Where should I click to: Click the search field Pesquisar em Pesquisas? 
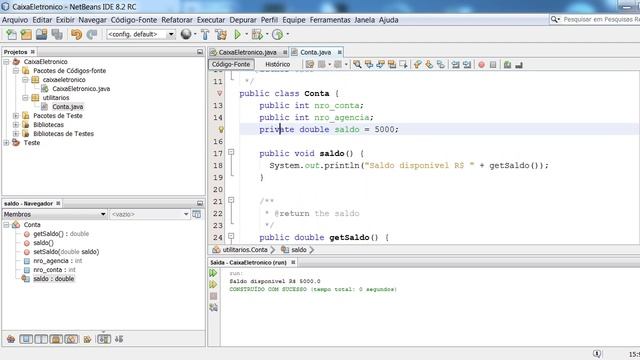click(601, 19)
